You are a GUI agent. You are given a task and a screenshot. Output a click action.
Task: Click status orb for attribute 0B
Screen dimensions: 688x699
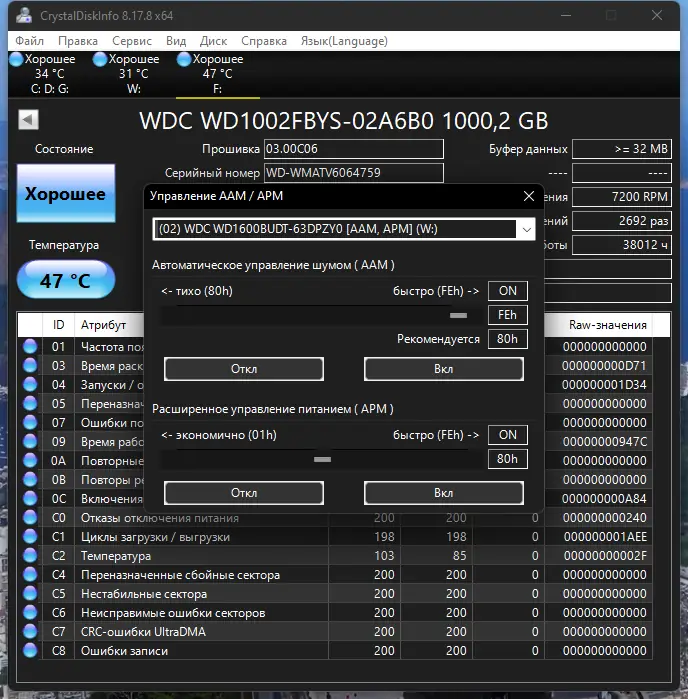[30, 479]
